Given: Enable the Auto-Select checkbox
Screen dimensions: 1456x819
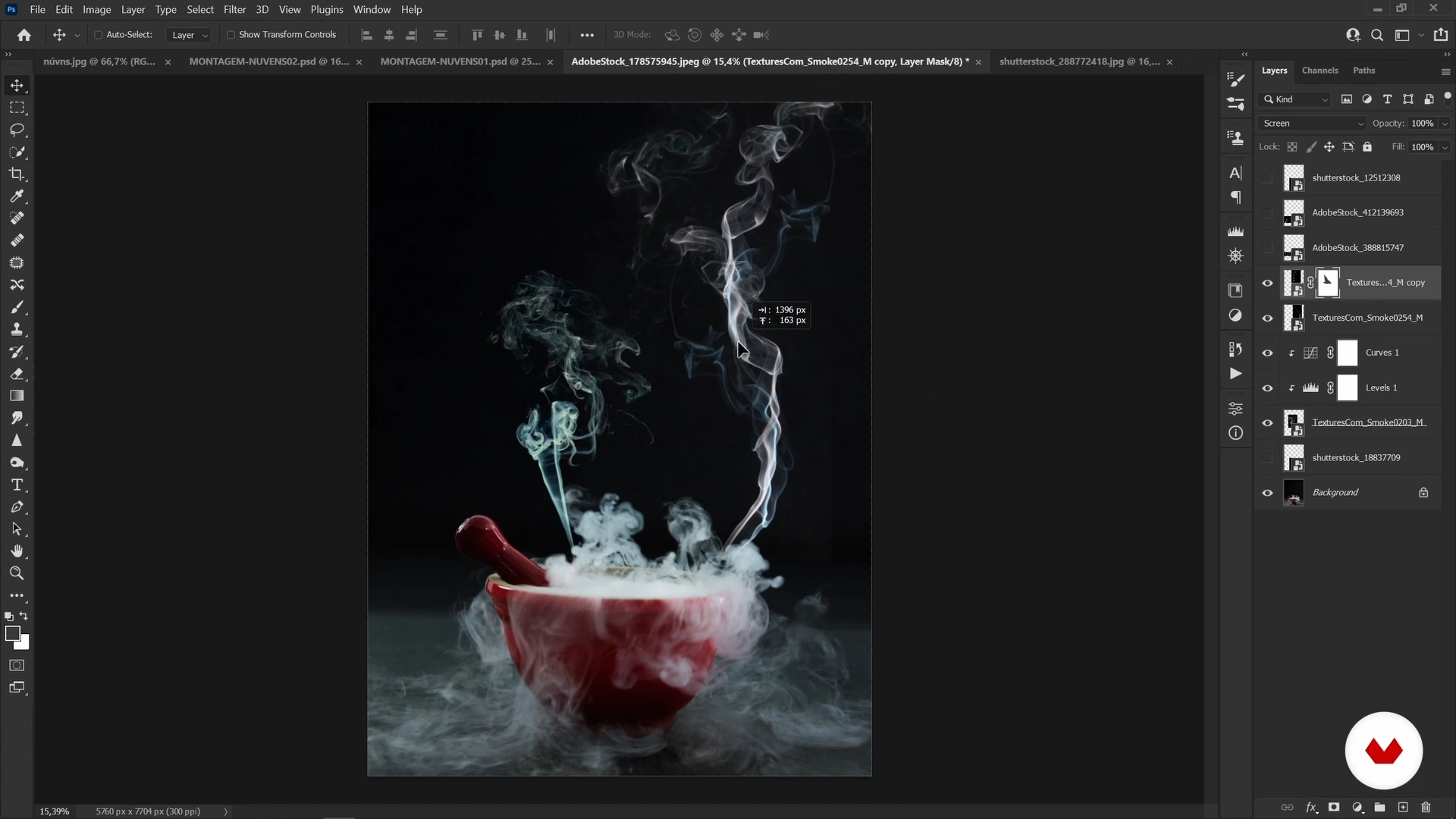Looking at the screenshot, I should (99, 35).
